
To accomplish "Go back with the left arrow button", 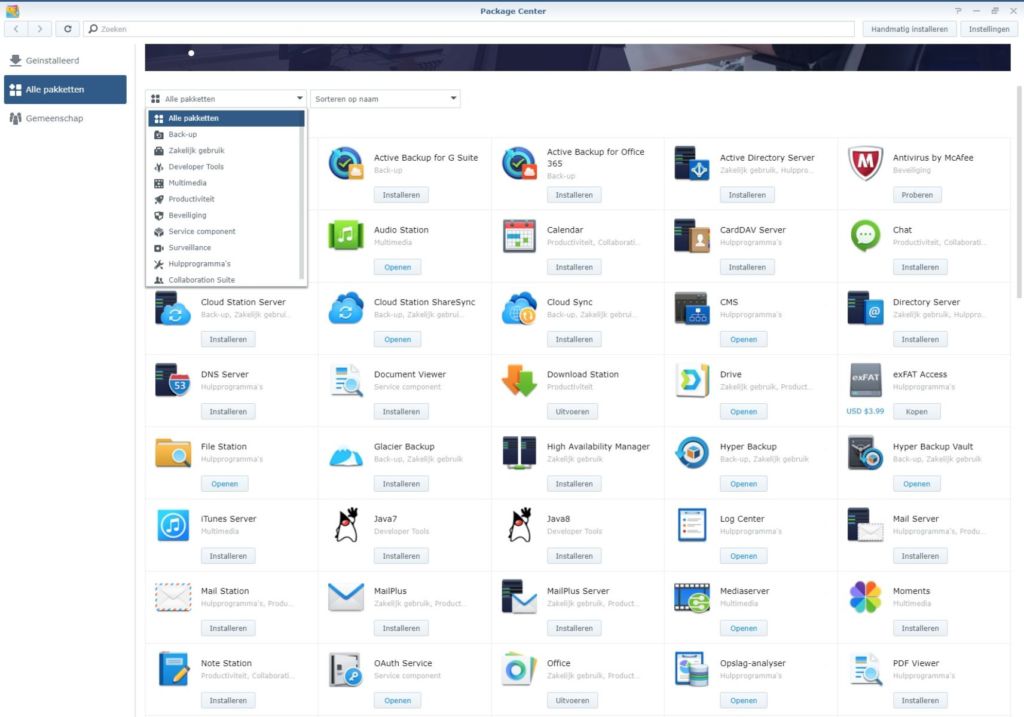I will [16, 29].
